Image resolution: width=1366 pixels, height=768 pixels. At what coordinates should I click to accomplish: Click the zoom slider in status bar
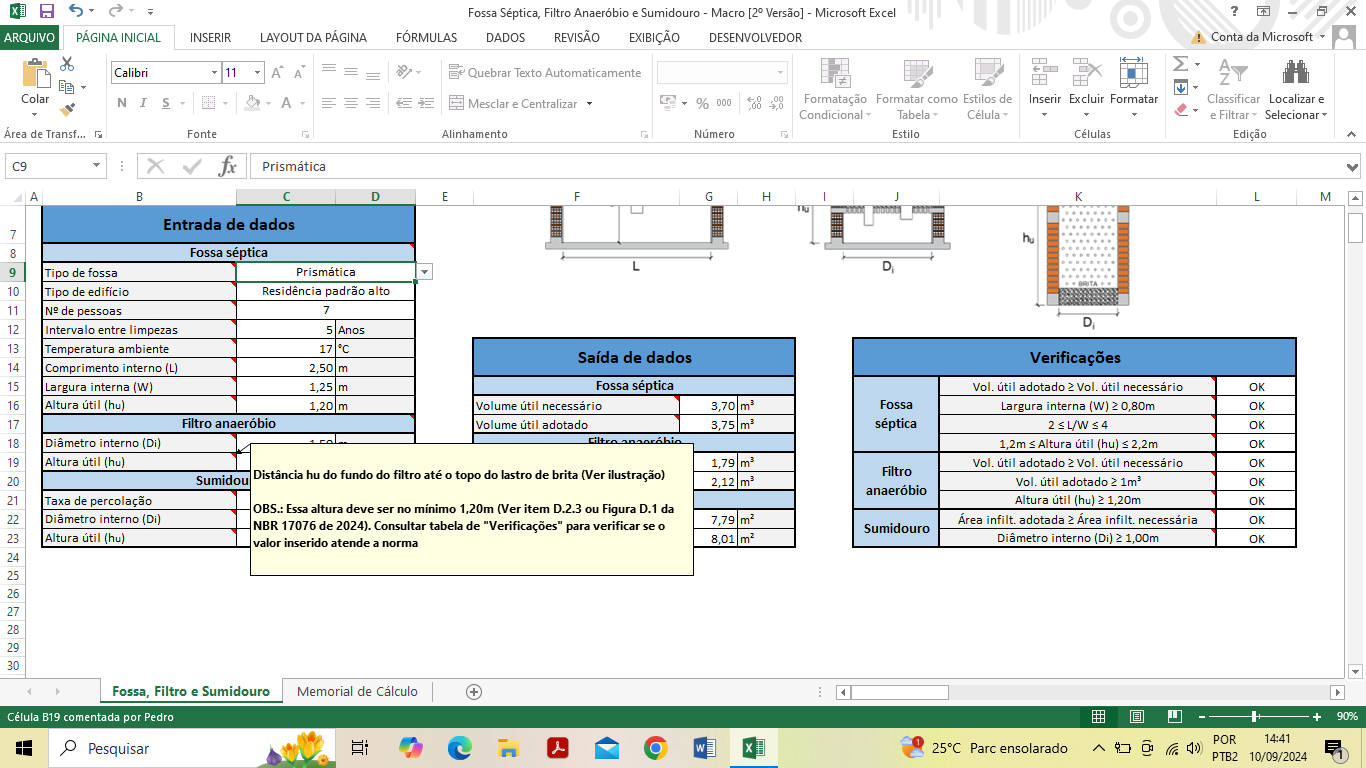[1254, 716]
